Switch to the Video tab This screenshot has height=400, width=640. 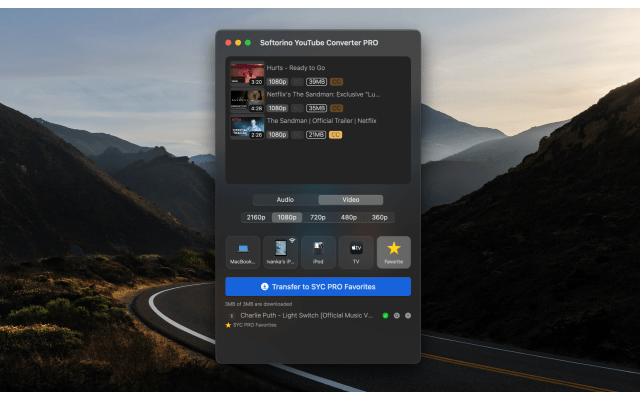tap(351, 200)
